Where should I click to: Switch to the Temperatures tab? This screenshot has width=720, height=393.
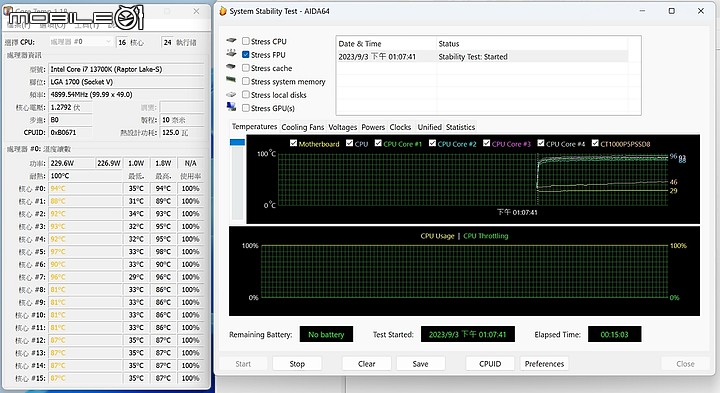tap(254, 127)
